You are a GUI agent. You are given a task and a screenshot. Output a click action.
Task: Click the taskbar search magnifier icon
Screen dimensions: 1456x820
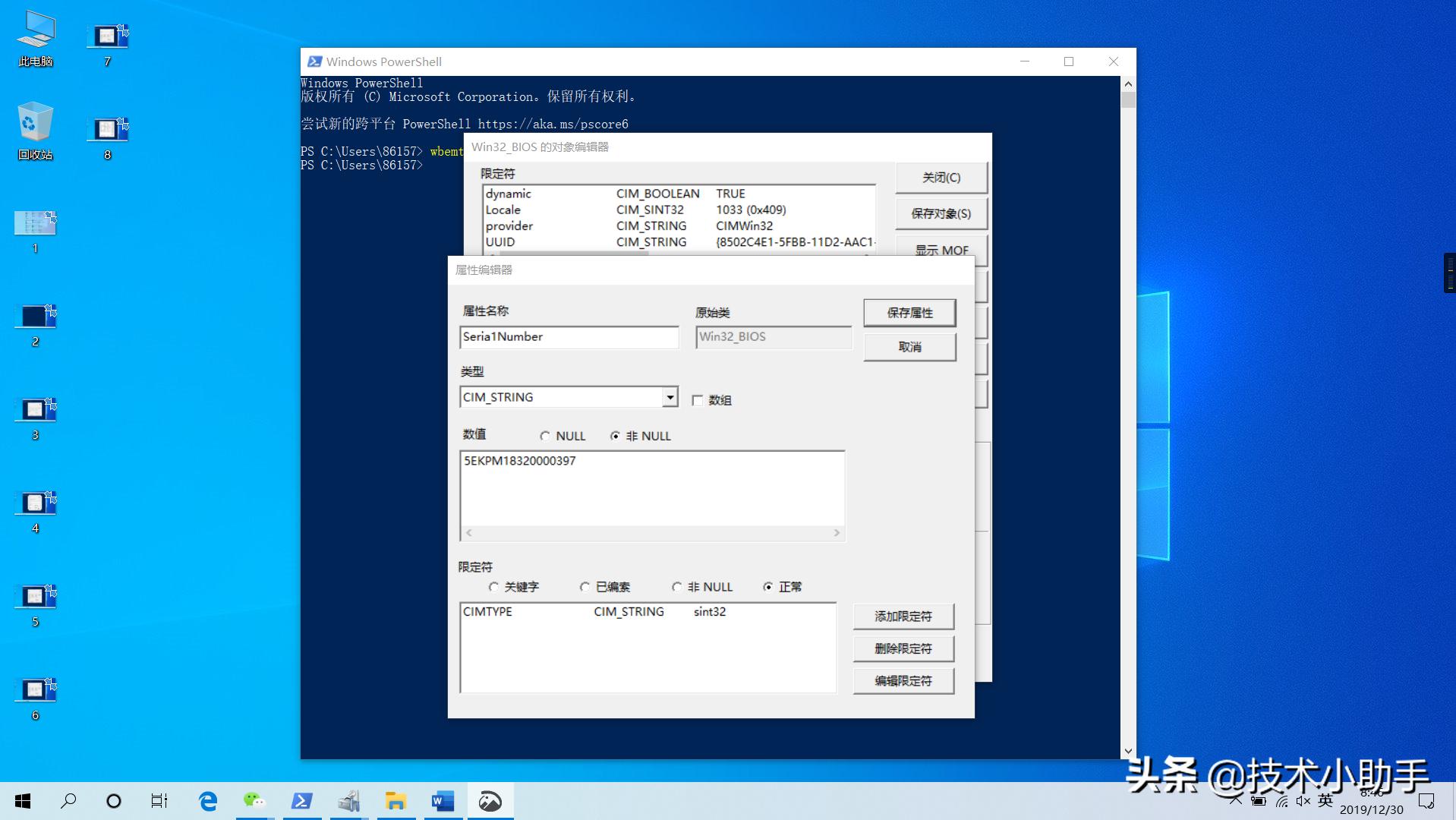pos(68,801)
